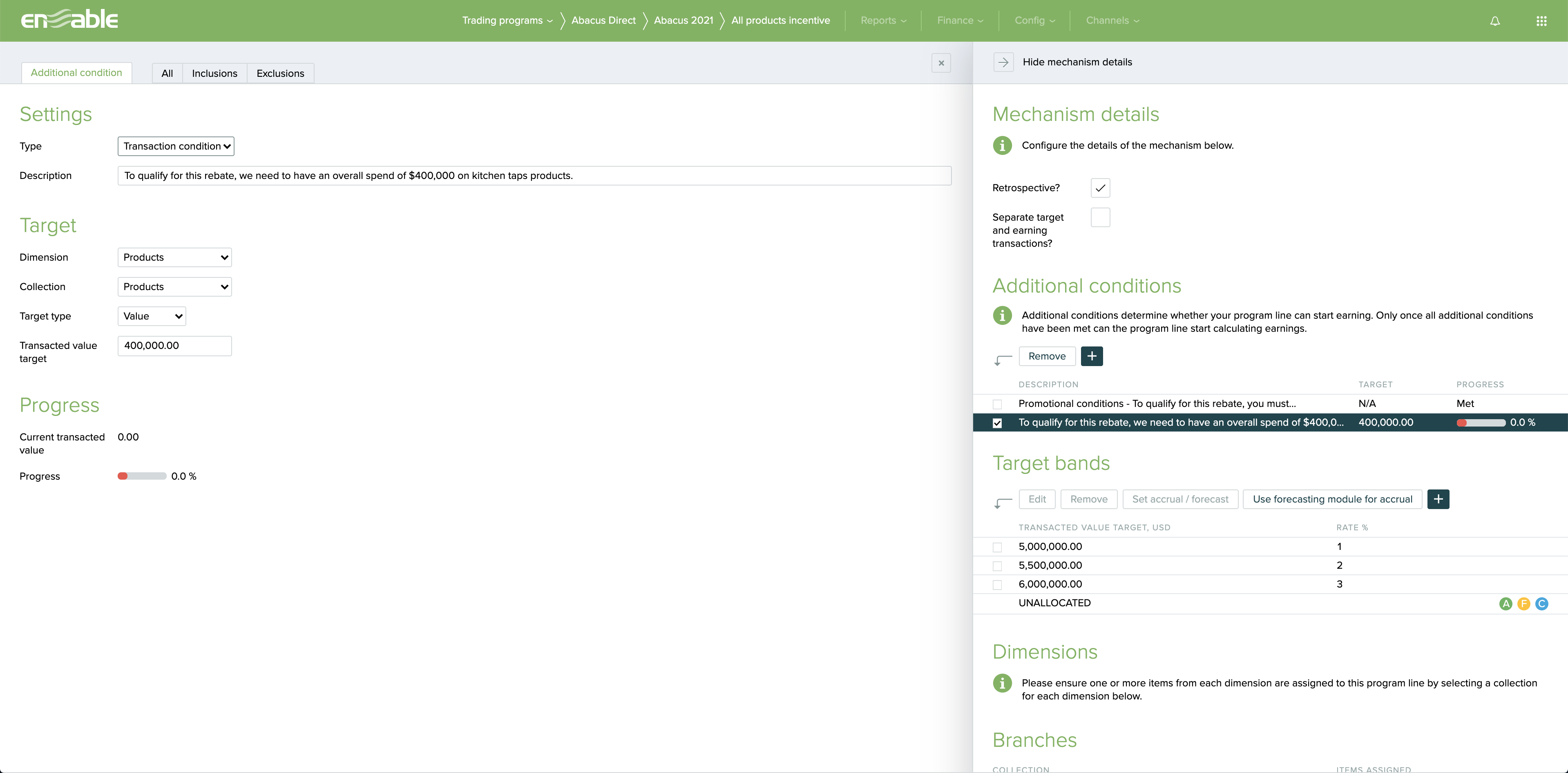The height and width of the screenshot is (773, 1568).
Task: Open the Type dropdown for Transaction condition
Action: pos(176,146)
